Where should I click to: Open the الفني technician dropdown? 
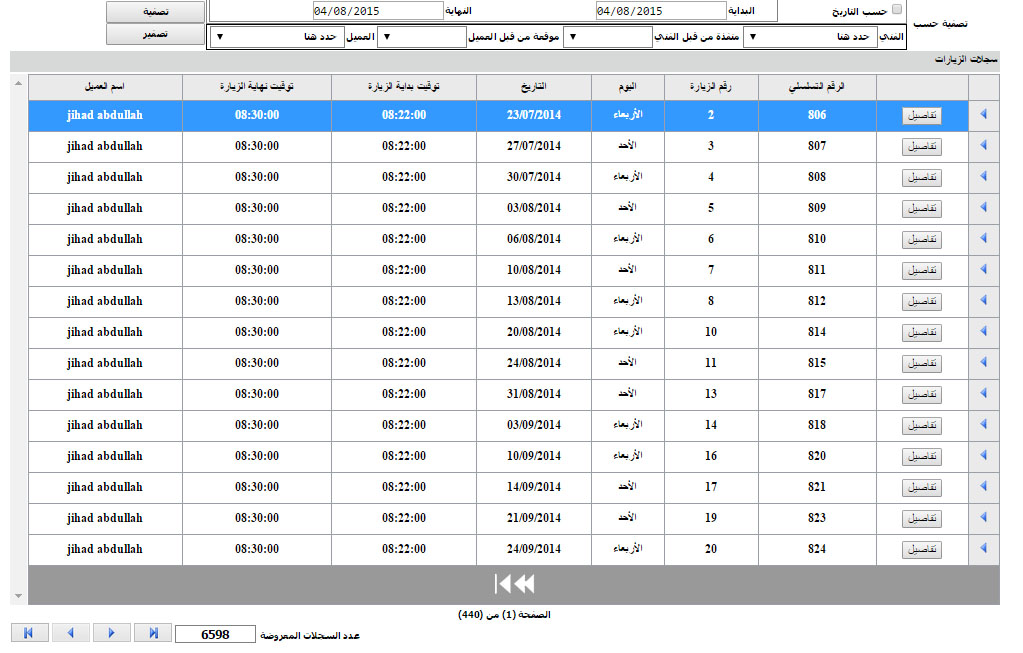coord(810,37)
